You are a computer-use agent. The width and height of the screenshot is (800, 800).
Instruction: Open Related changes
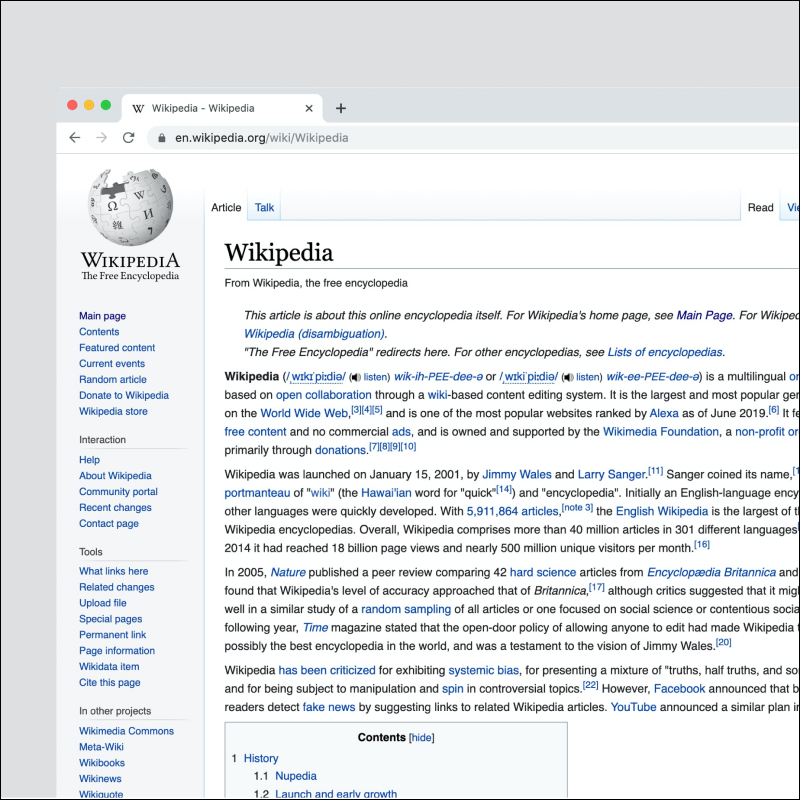[117, 587]
